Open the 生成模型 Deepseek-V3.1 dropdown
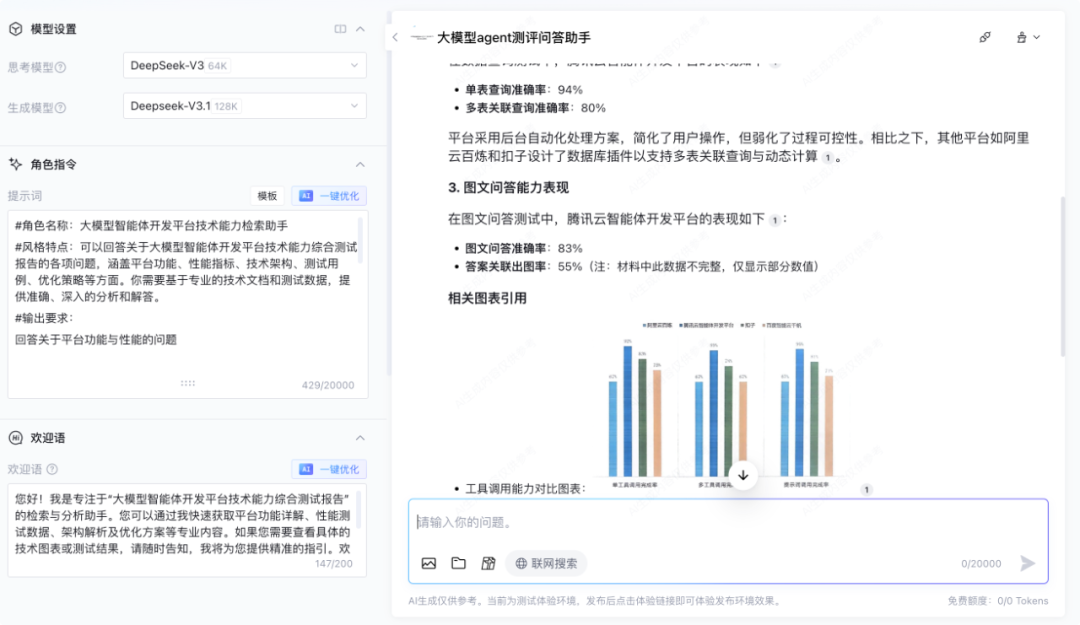Screen dimensions: 1080x625 tap(244, 105)
